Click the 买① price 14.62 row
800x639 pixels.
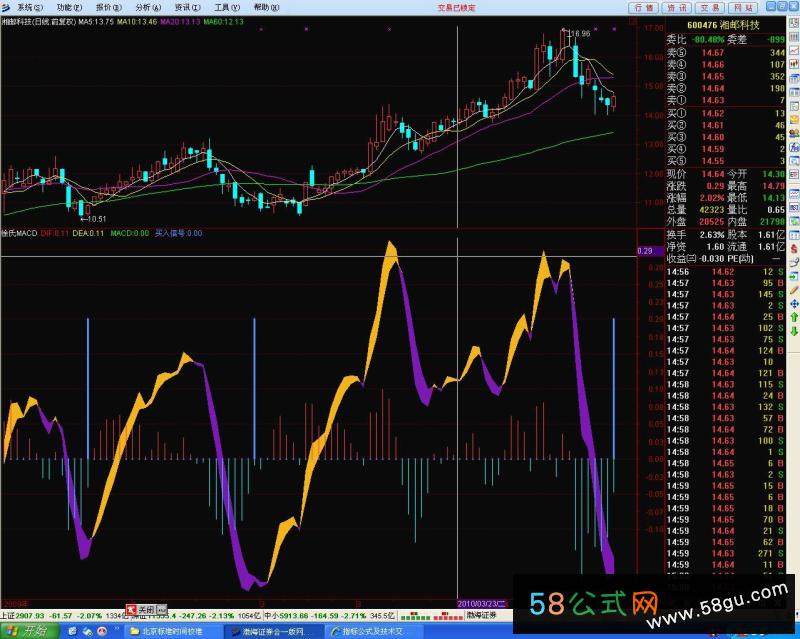[x=726, y=113]
